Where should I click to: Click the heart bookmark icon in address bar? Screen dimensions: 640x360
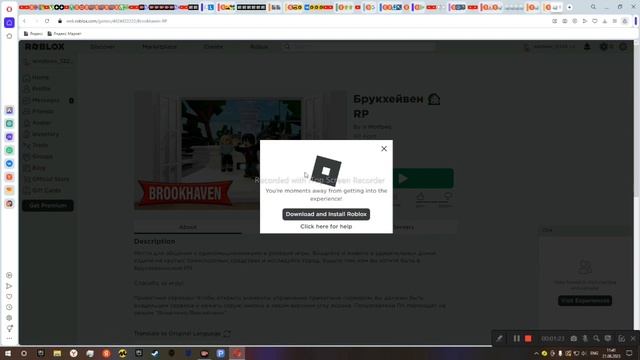pyautogui.click(x=595, y=21)
